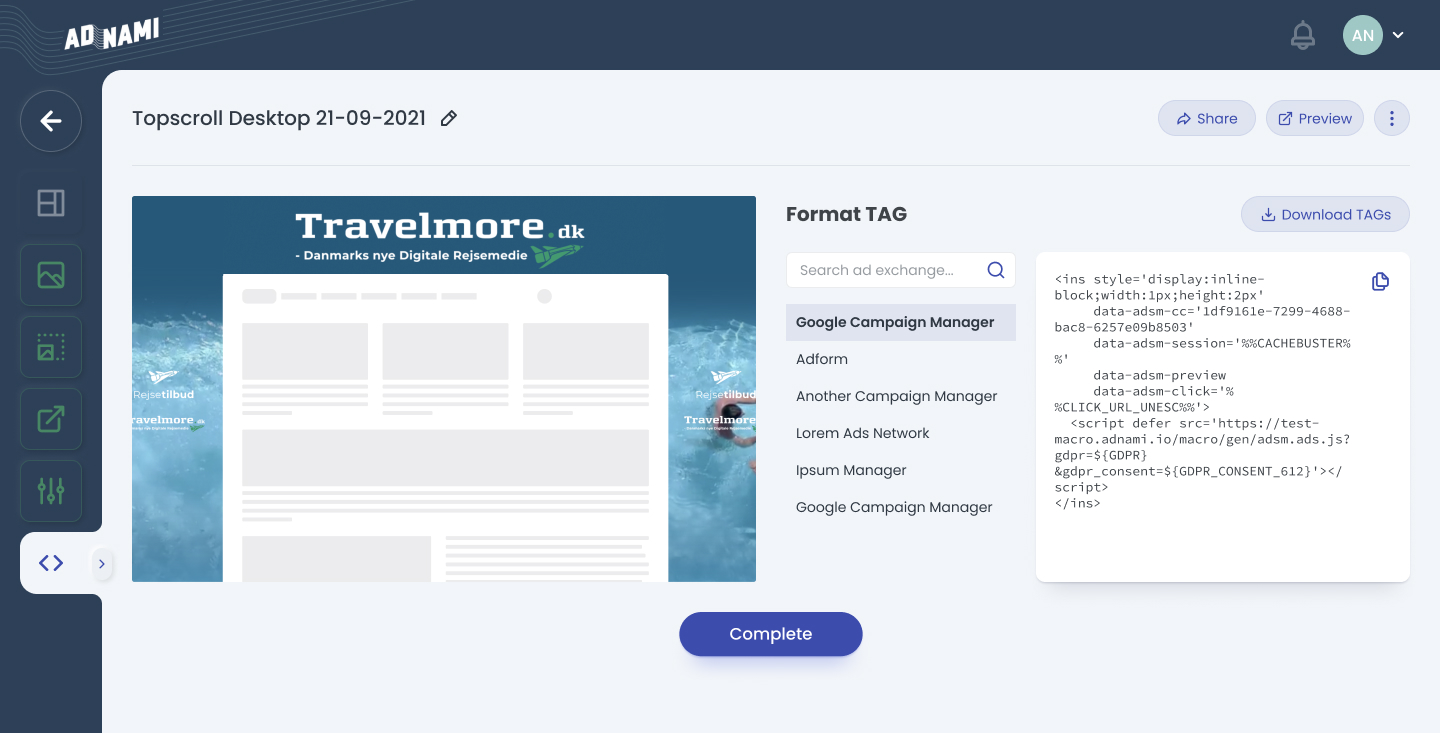Select the code tags sidebar icon
This screenshot has width=1440, height=733.
[51, 563]
